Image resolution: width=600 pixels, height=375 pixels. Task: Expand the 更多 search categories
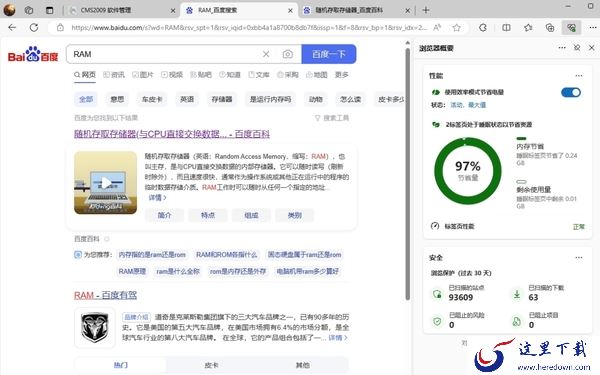click(342, 75)
